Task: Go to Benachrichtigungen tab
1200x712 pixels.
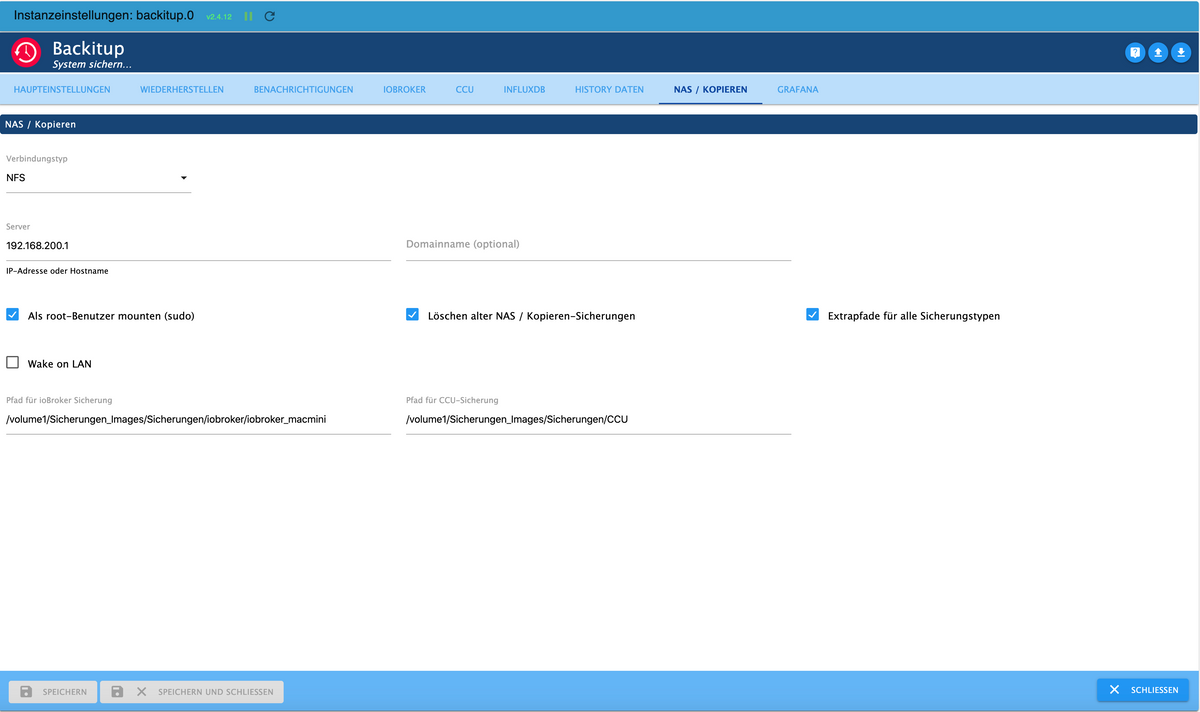Action: pyautogui.click(x=303, y=89)
